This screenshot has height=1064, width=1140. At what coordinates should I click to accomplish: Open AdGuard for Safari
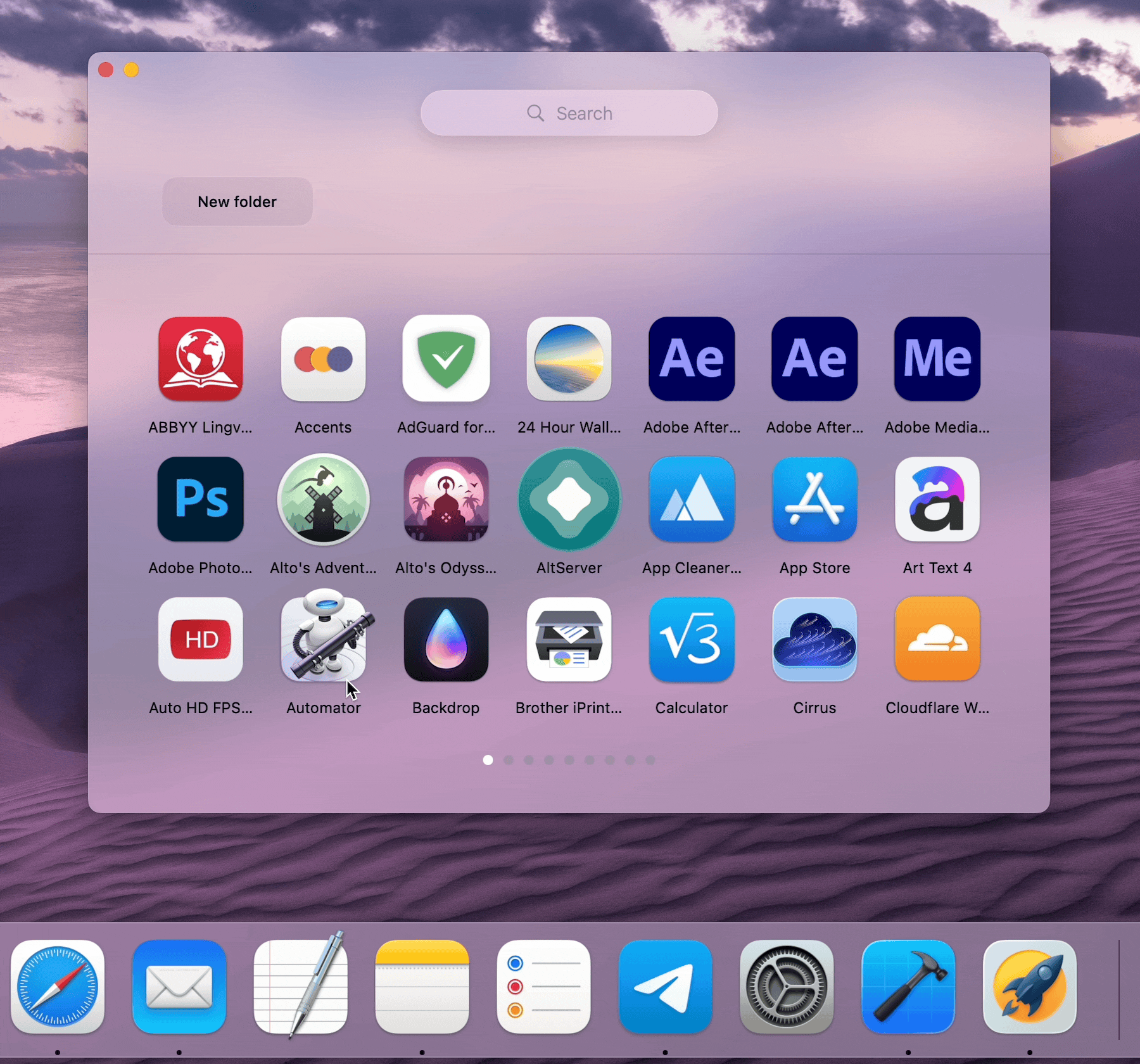(x=446, y=359)
